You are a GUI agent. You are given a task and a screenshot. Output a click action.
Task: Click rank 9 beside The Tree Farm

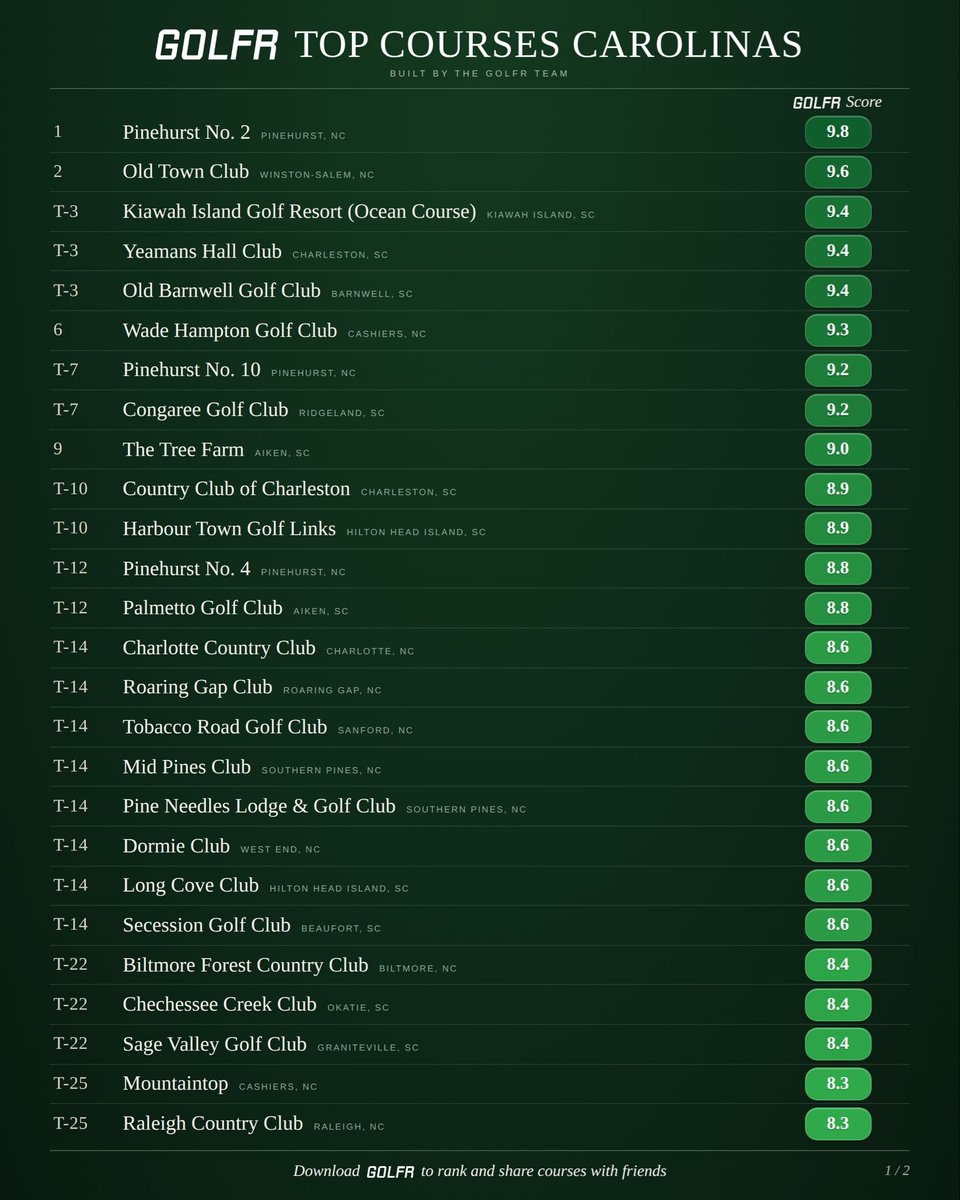58,450
